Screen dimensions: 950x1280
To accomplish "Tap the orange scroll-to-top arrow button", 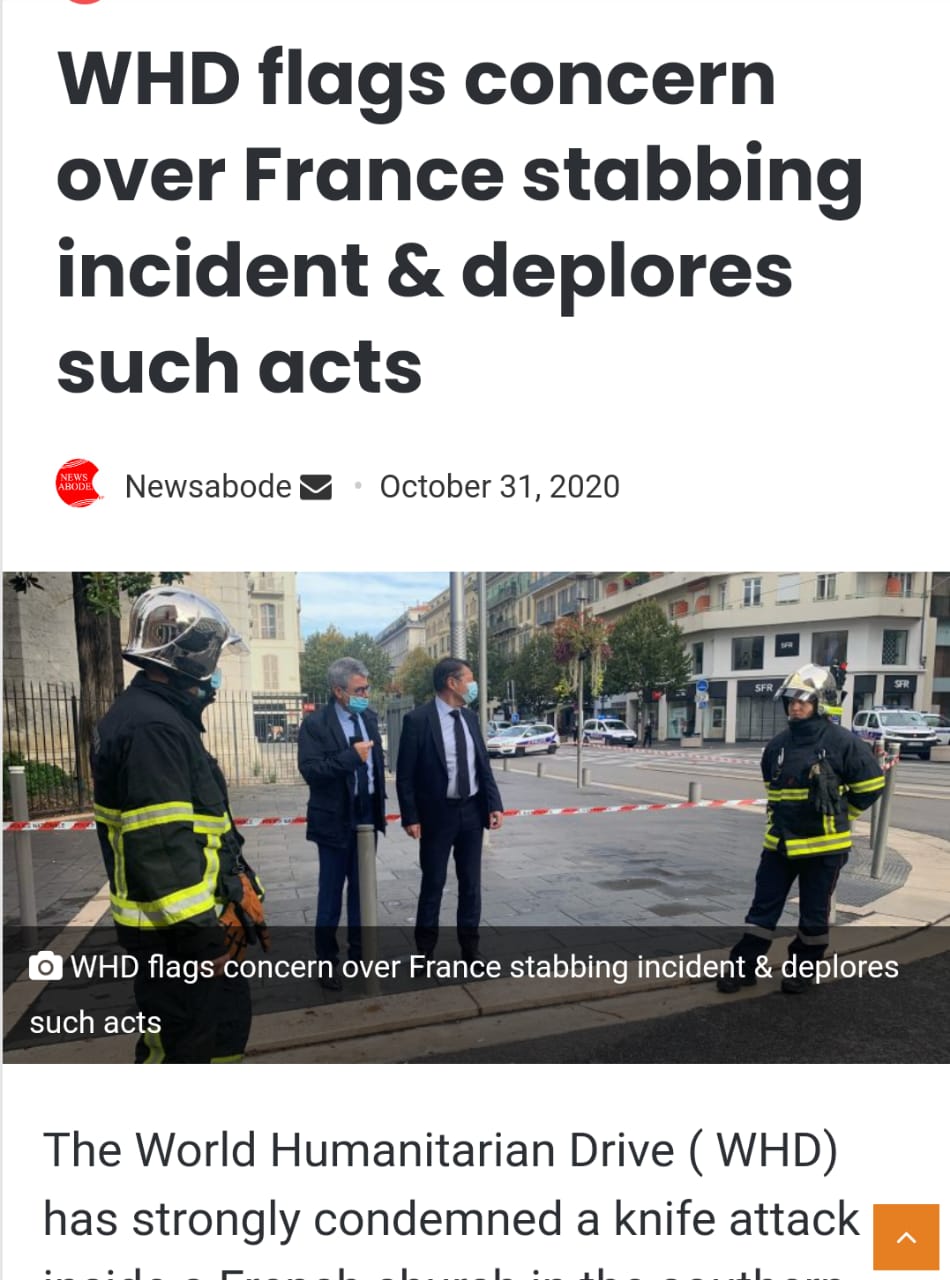I will coord(906,1237).
